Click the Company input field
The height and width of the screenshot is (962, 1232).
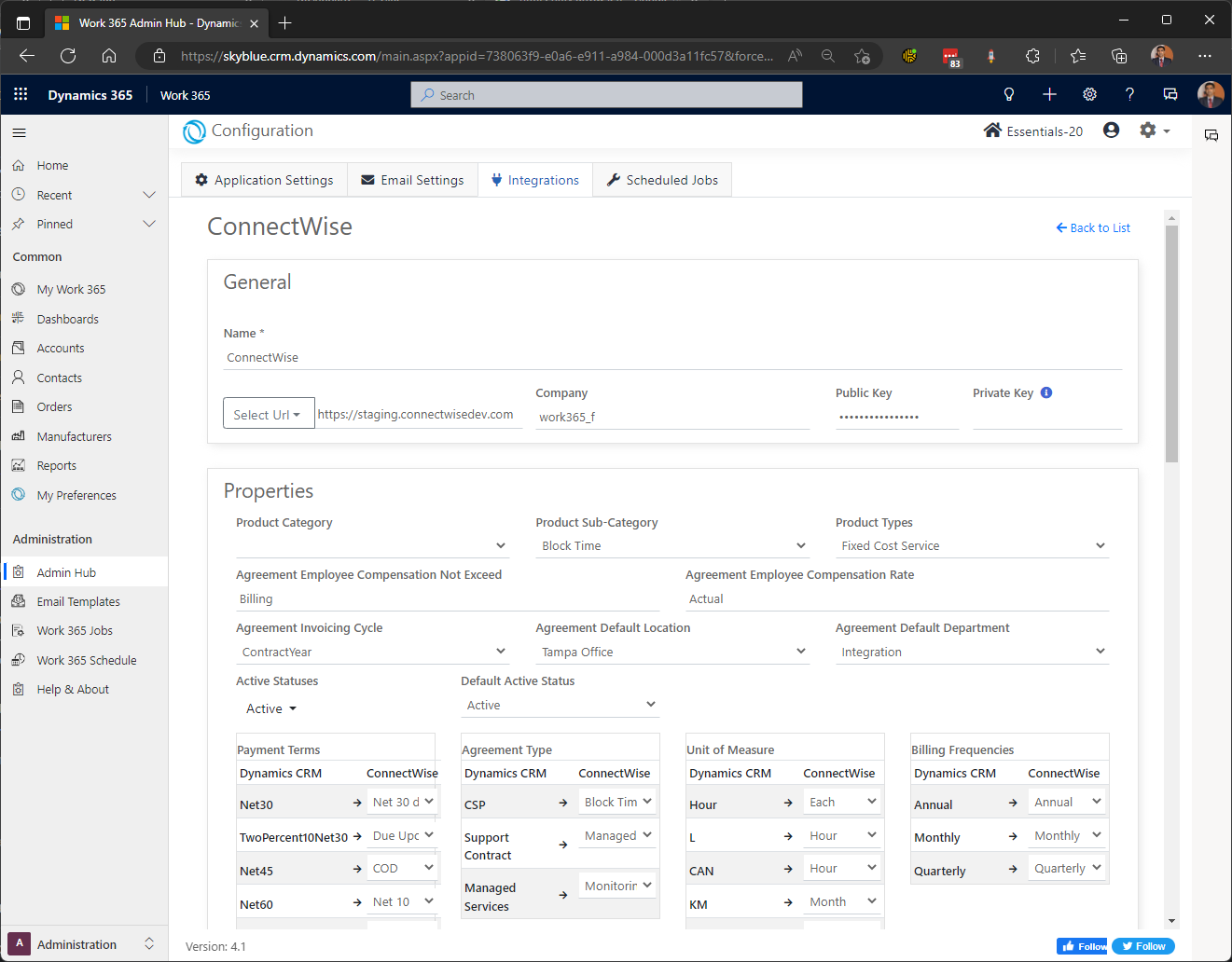[x=671, y=417]
